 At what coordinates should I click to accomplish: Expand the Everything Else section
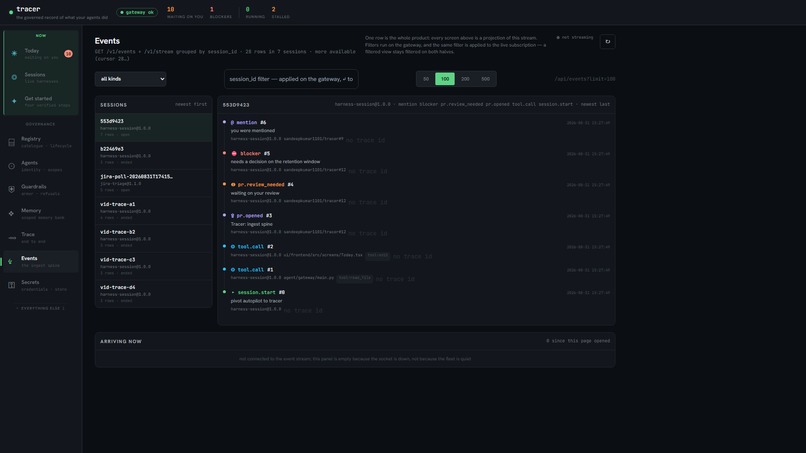(41, 309)
